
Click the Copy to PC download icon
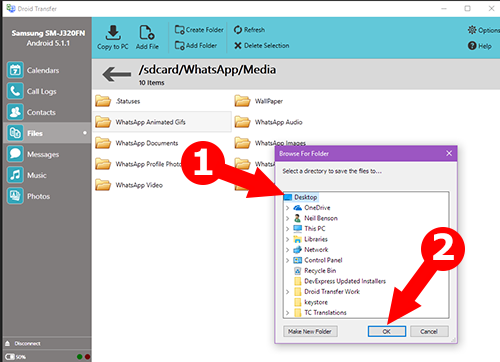point(113,33)
